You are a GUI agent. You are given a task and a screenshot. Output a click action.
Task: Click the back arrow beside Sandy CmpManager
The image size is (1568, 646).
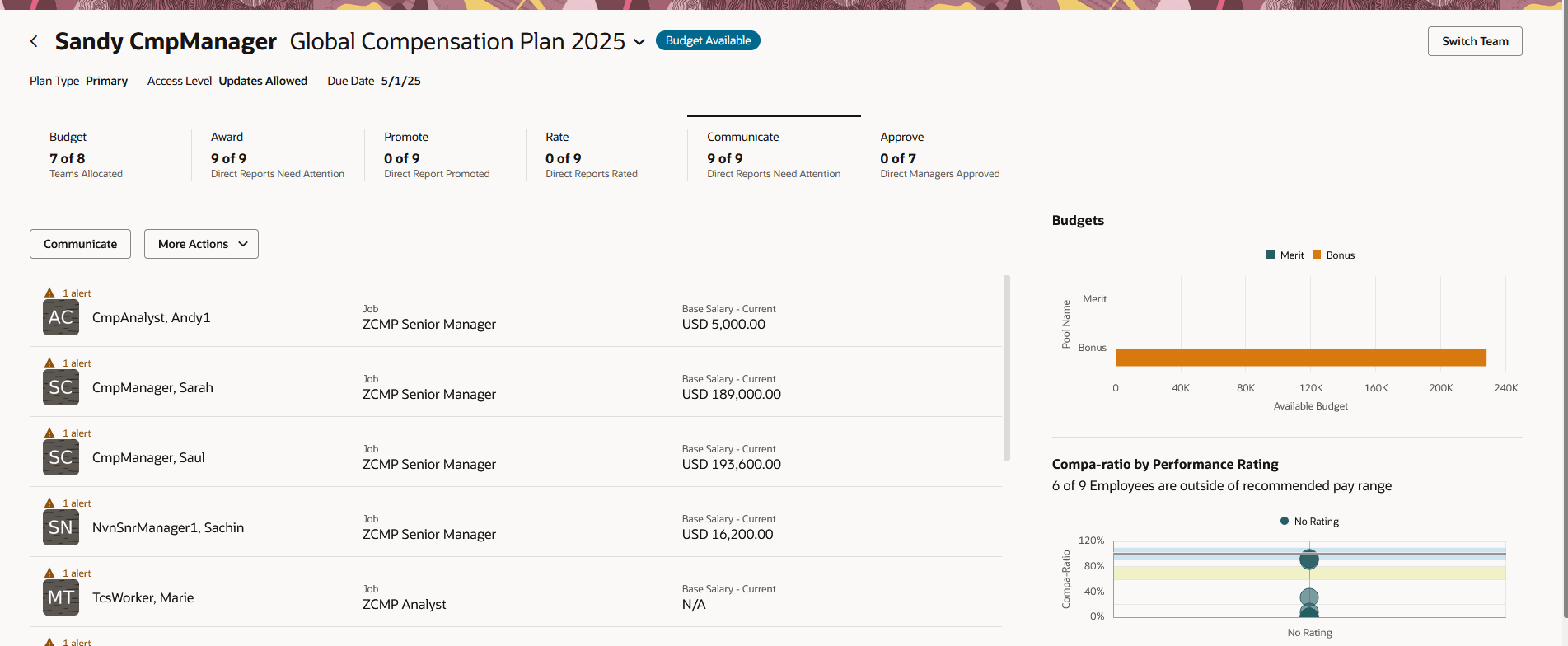[34, 41]
